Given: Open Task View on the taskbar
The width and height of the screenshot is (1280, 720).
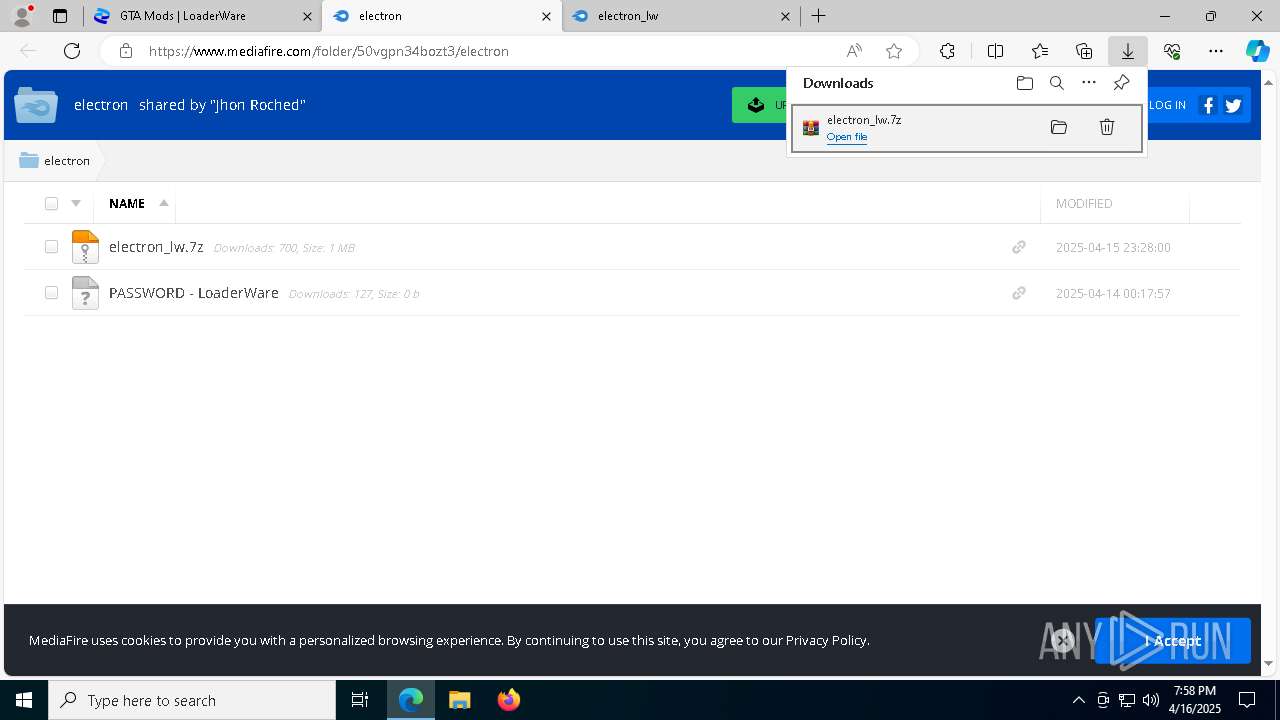Looking at the screenshot, I should 360,700.
